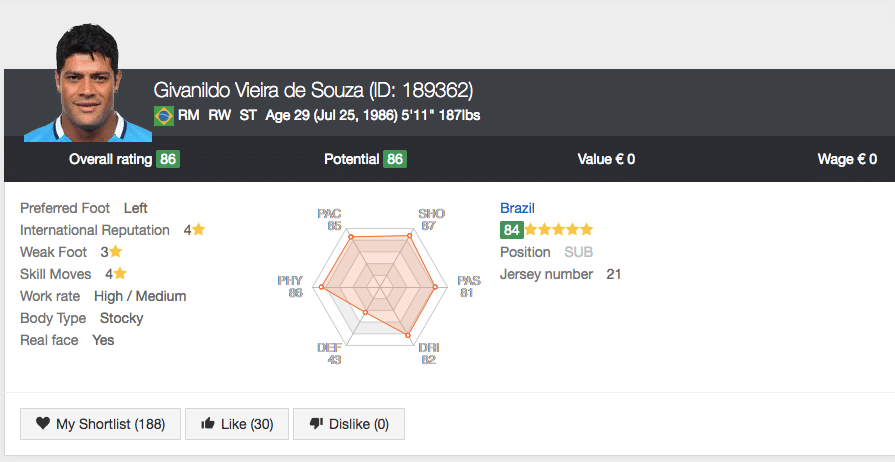The image size is (895, 462).
Task: Click the green Overall rating 86 badge
Action: coord(168,159)
